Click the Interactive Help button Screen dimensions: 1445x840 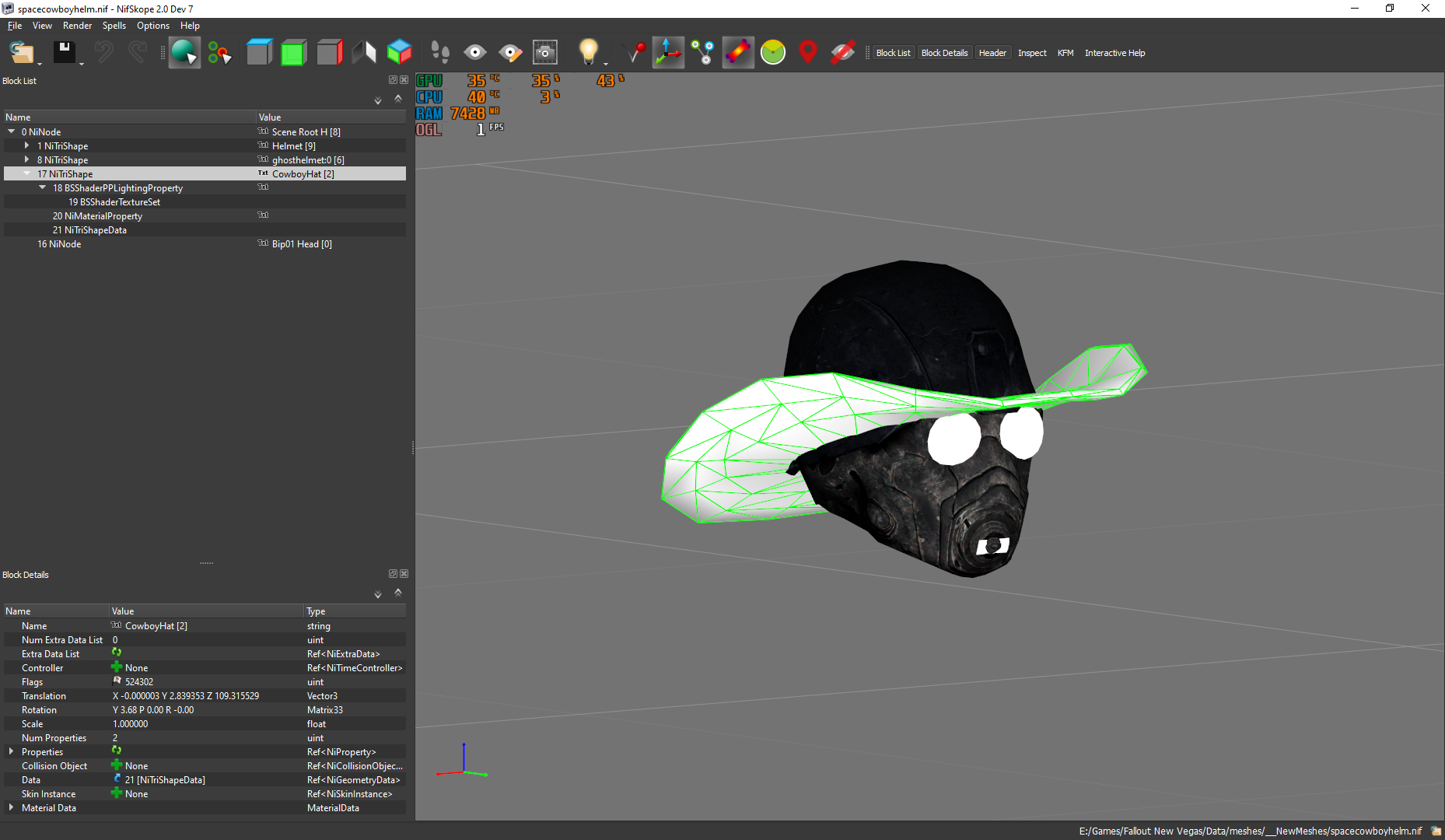click(x=1114, y=53)
